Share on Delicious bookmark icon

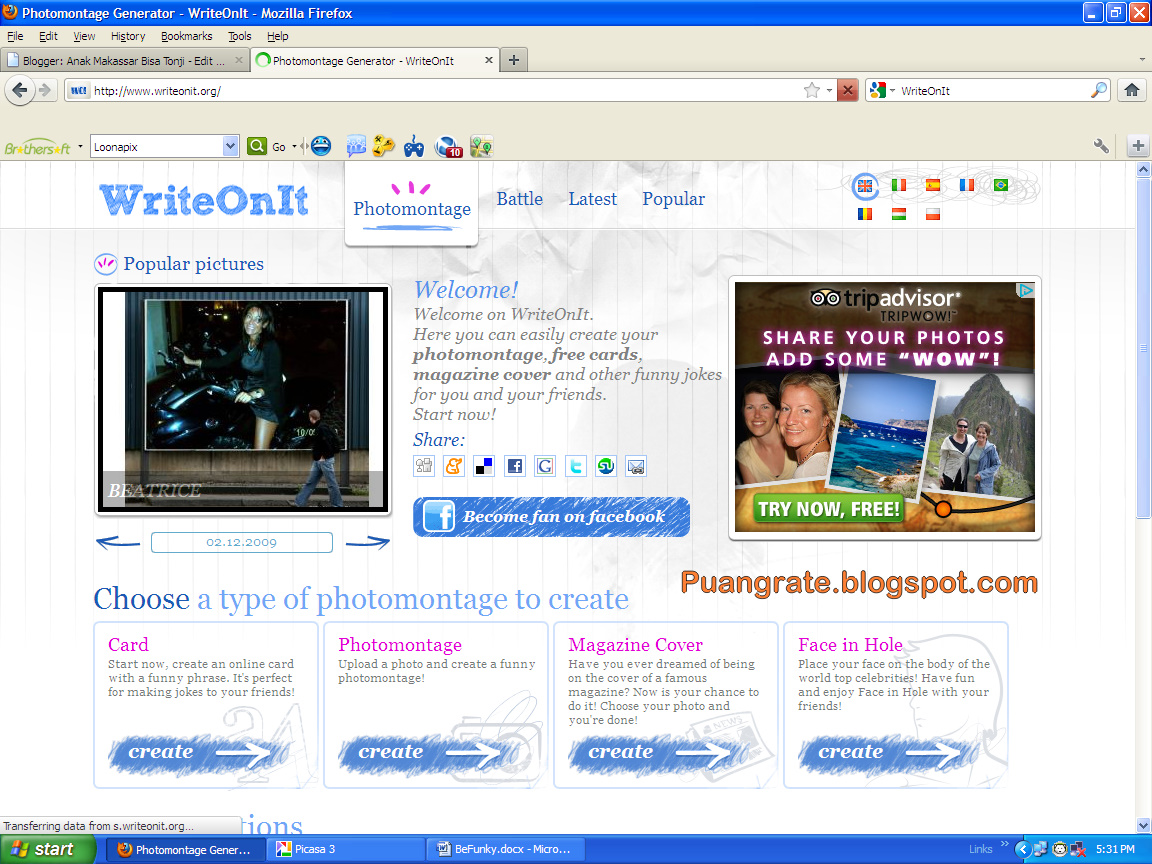coord(484,466)
